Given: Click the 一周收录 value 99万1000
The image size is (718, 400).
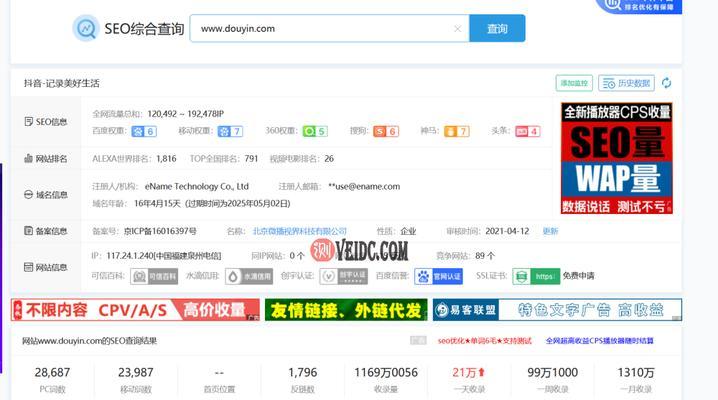Looking at the screenshot, I should [553, 373].
